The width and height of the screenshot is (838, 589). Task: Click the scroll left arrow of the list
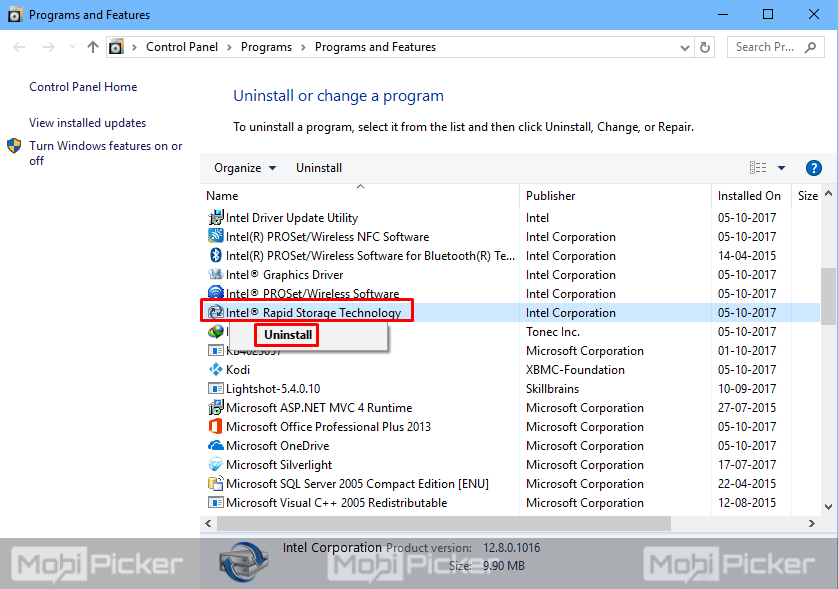coord(208,523)
